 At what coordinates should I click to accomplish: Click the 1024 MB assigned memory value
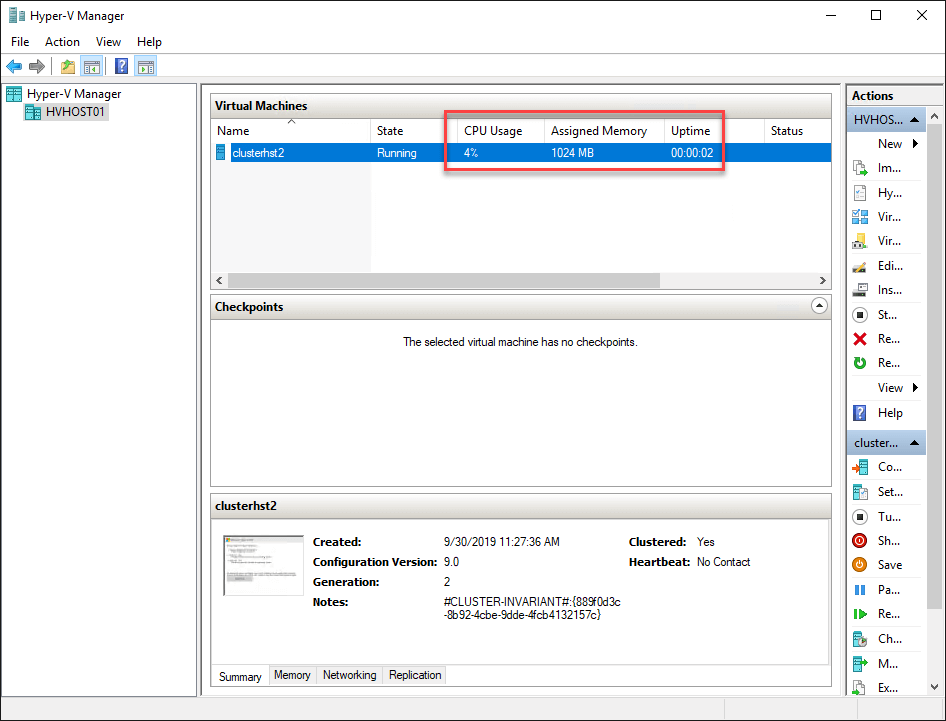[x=572, y=153]
